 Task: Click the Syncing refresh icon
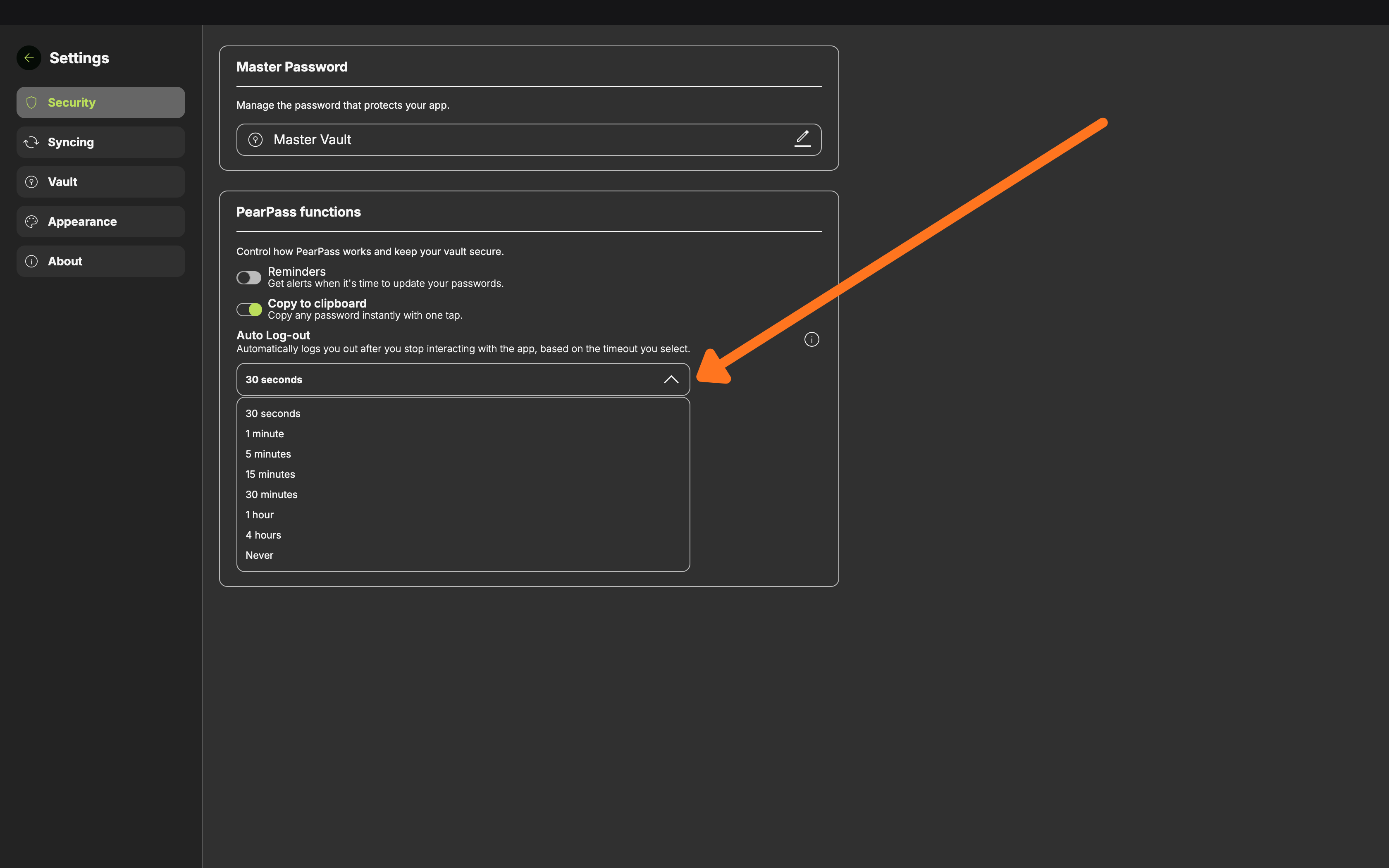(x=31, y=142)
